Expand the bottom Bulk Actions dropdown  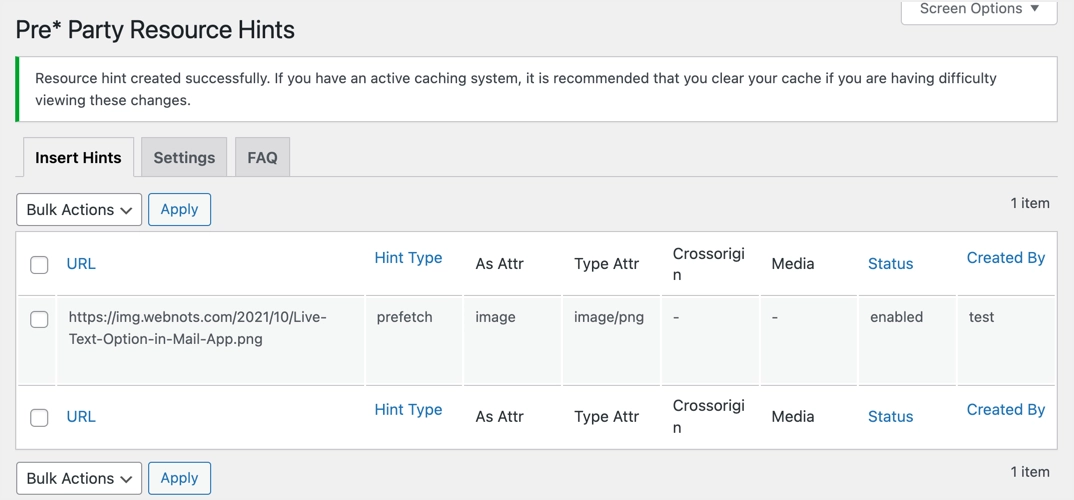pyautogui.click(x=79, y=478)
